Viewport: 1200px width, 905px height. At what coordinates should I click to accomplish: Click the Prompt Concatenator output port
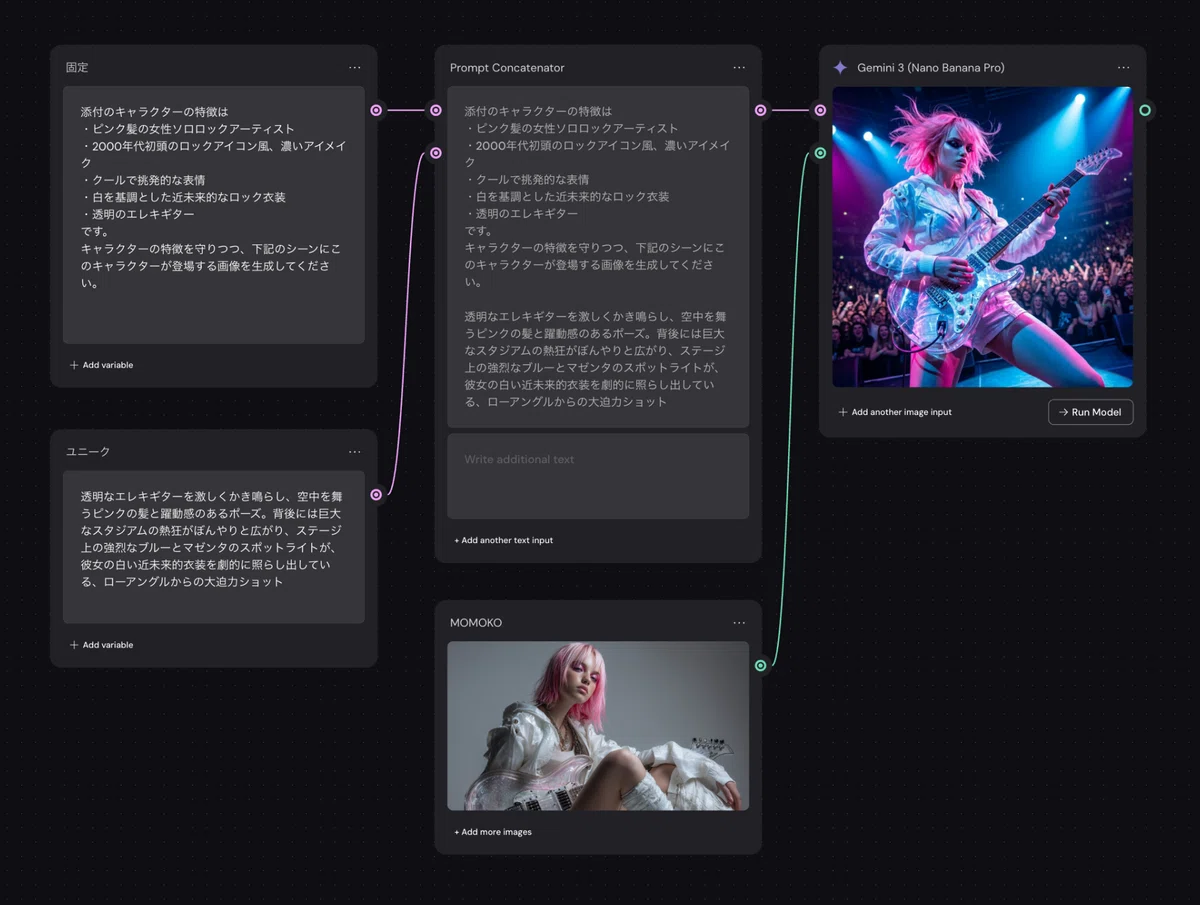point(761,110)
